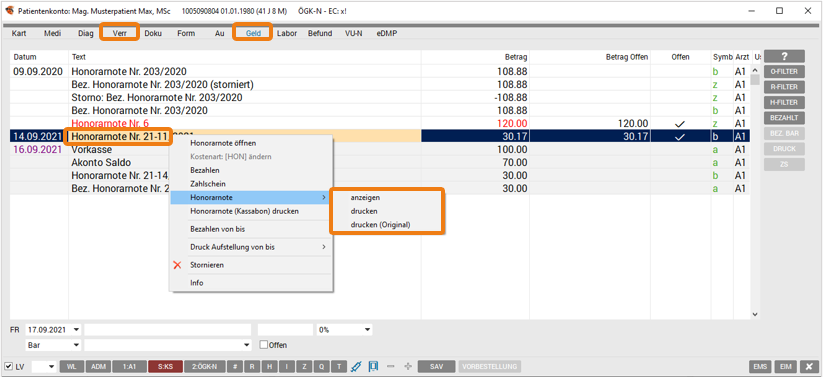Choose Stornieren in context menu
The image size is (823, 377).
click(x=251, y=265)
